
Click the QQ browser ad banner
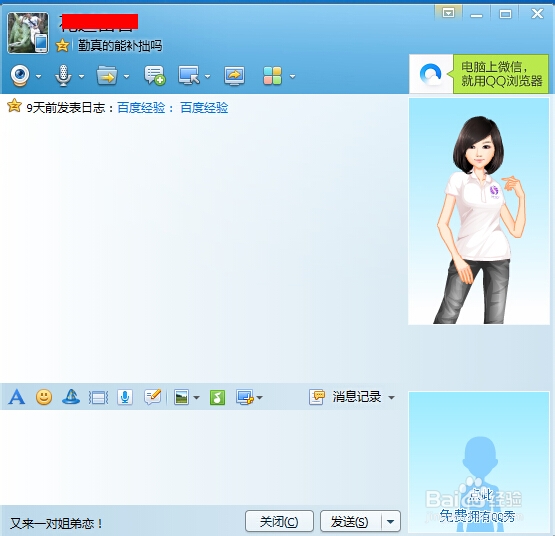click(479, 74)
